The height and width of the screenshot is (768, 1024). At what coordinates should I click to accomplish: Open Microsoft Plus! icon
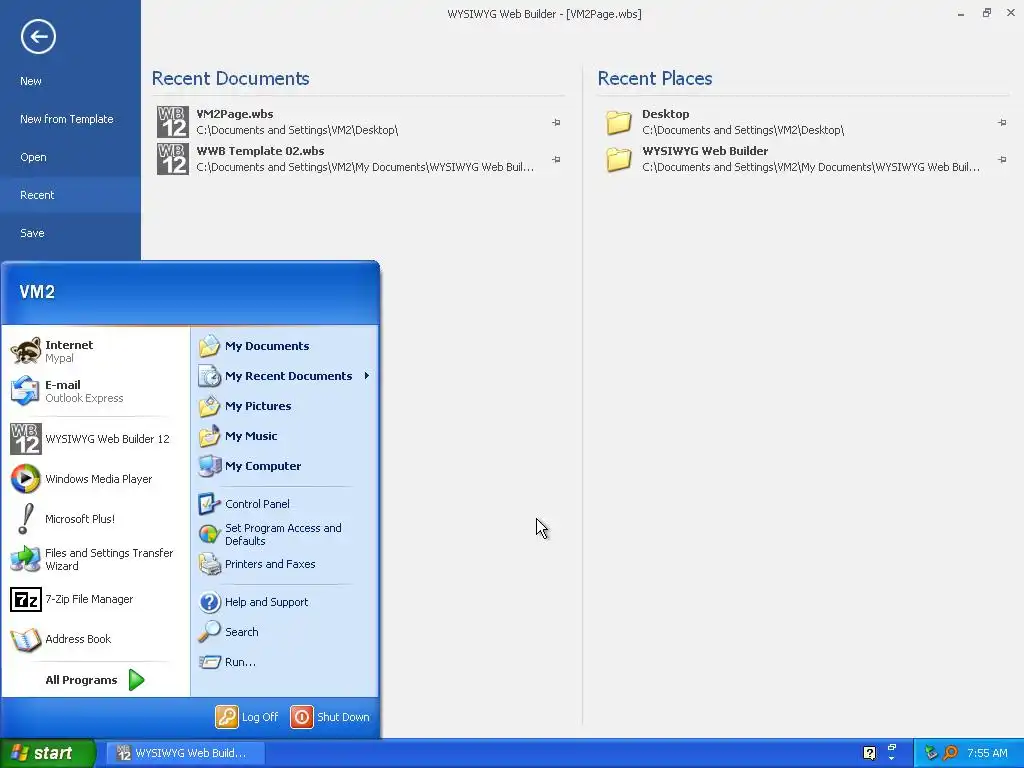[25, 519]
